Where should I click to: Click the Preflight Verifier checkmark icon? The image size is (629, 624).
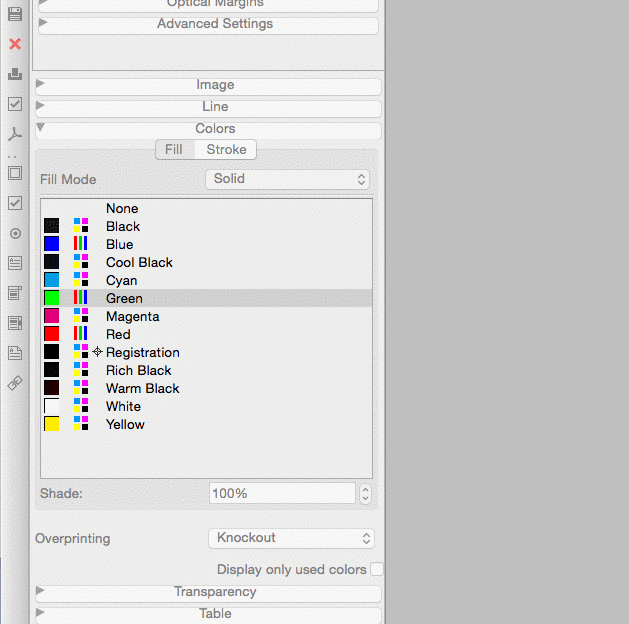(x=15, y=104)
